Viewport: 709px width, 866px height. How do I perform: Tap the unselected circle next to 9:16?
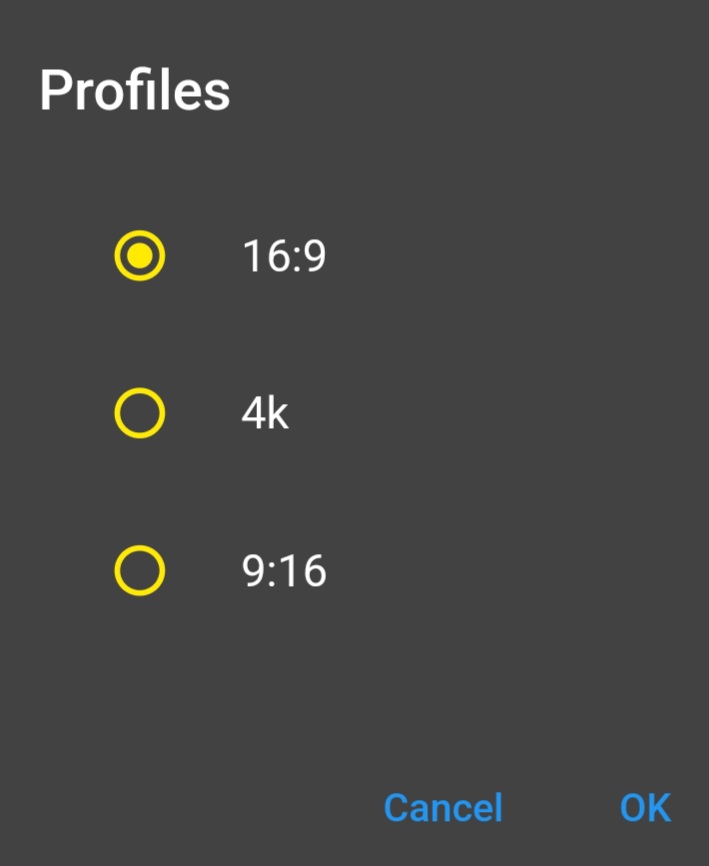[x=139, y=571]
